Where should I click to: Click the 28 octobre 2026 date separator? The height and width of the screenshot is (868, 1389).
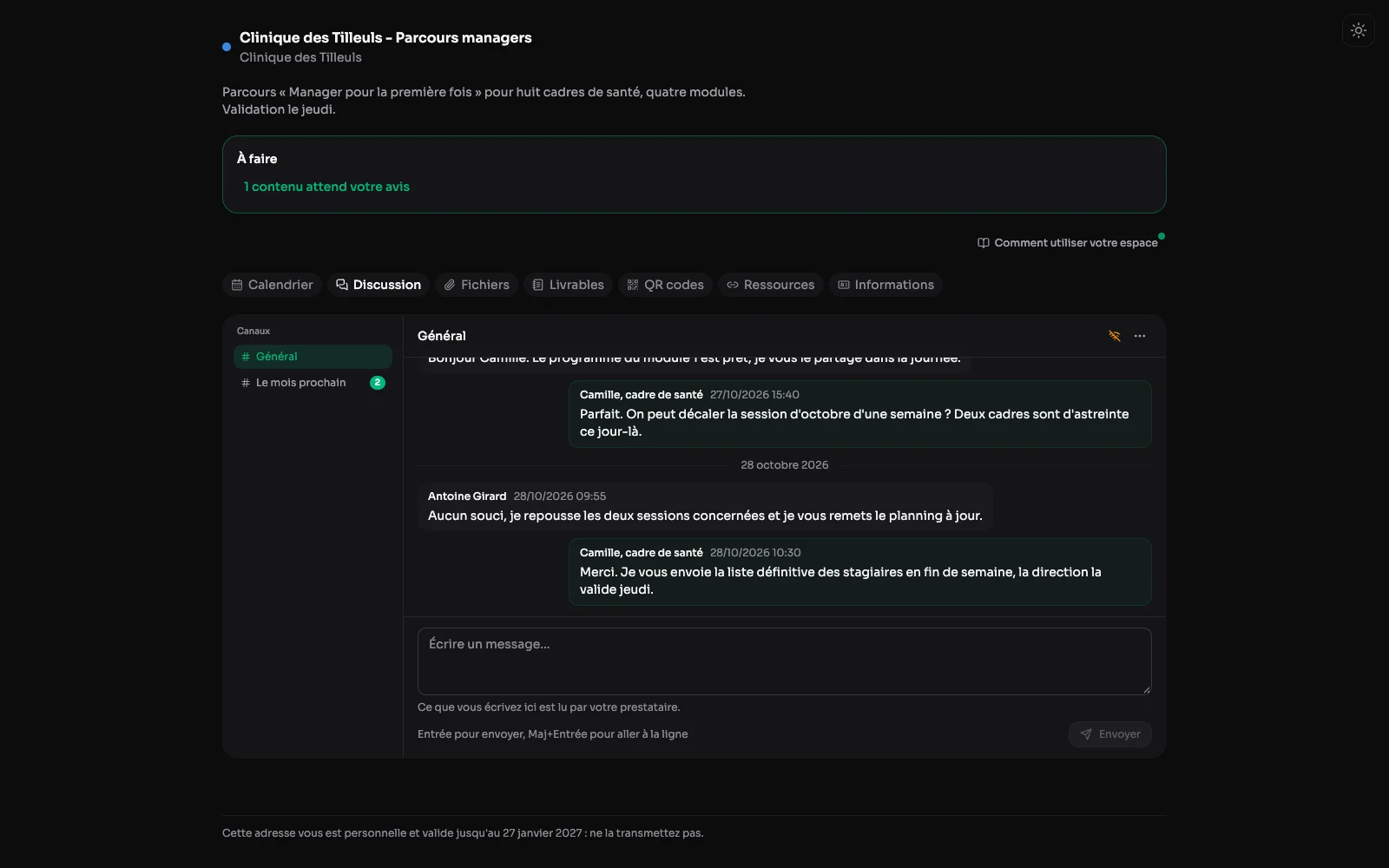(x=785, y=465)
